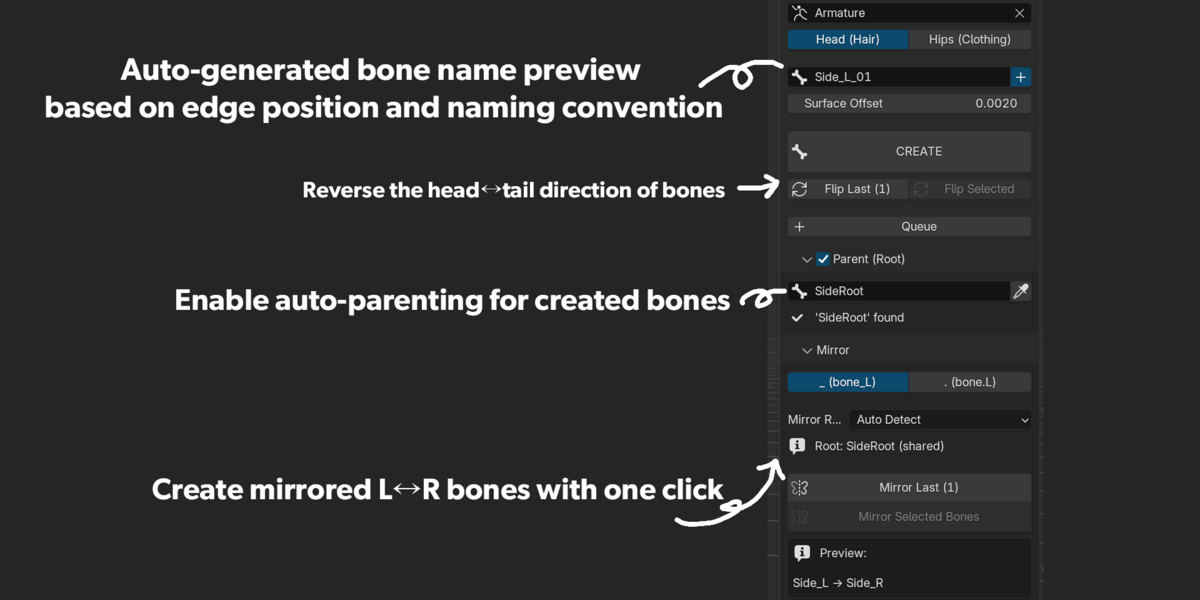Clear the Armature field with X
Image resolution: width=1200 pixels, height=600 pixels.
tap(1019, 13)
